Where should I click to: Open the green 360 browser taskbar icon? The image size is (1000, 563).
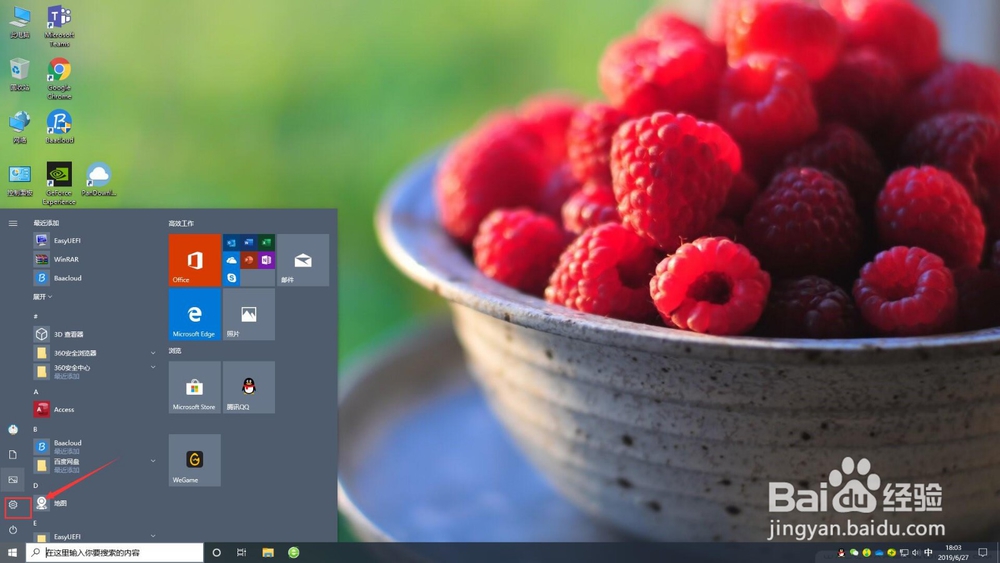tap(293, 552)
